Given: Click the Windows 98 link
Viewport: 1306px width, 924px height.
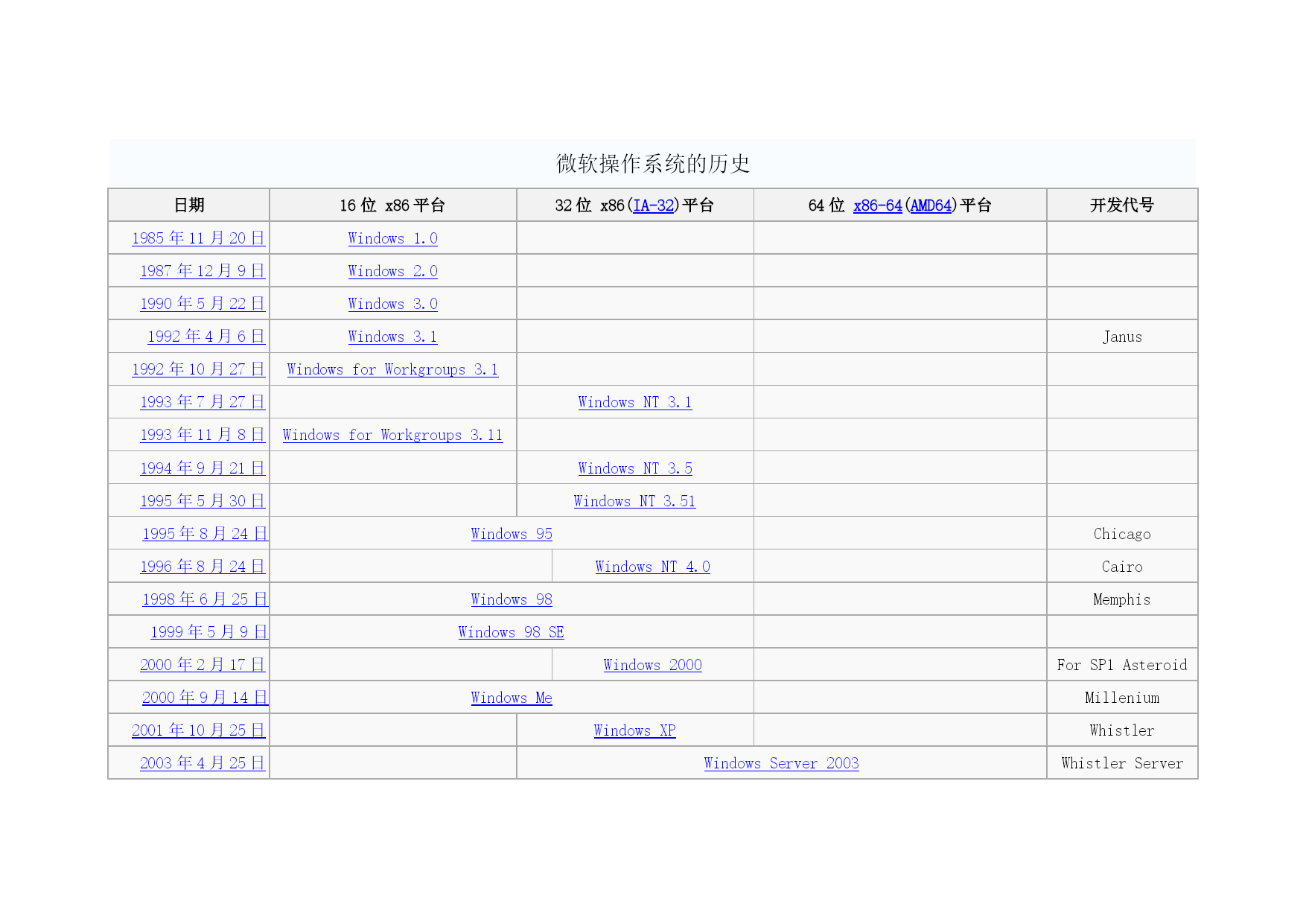Looking at the screenshot, I should pos(512,599).
